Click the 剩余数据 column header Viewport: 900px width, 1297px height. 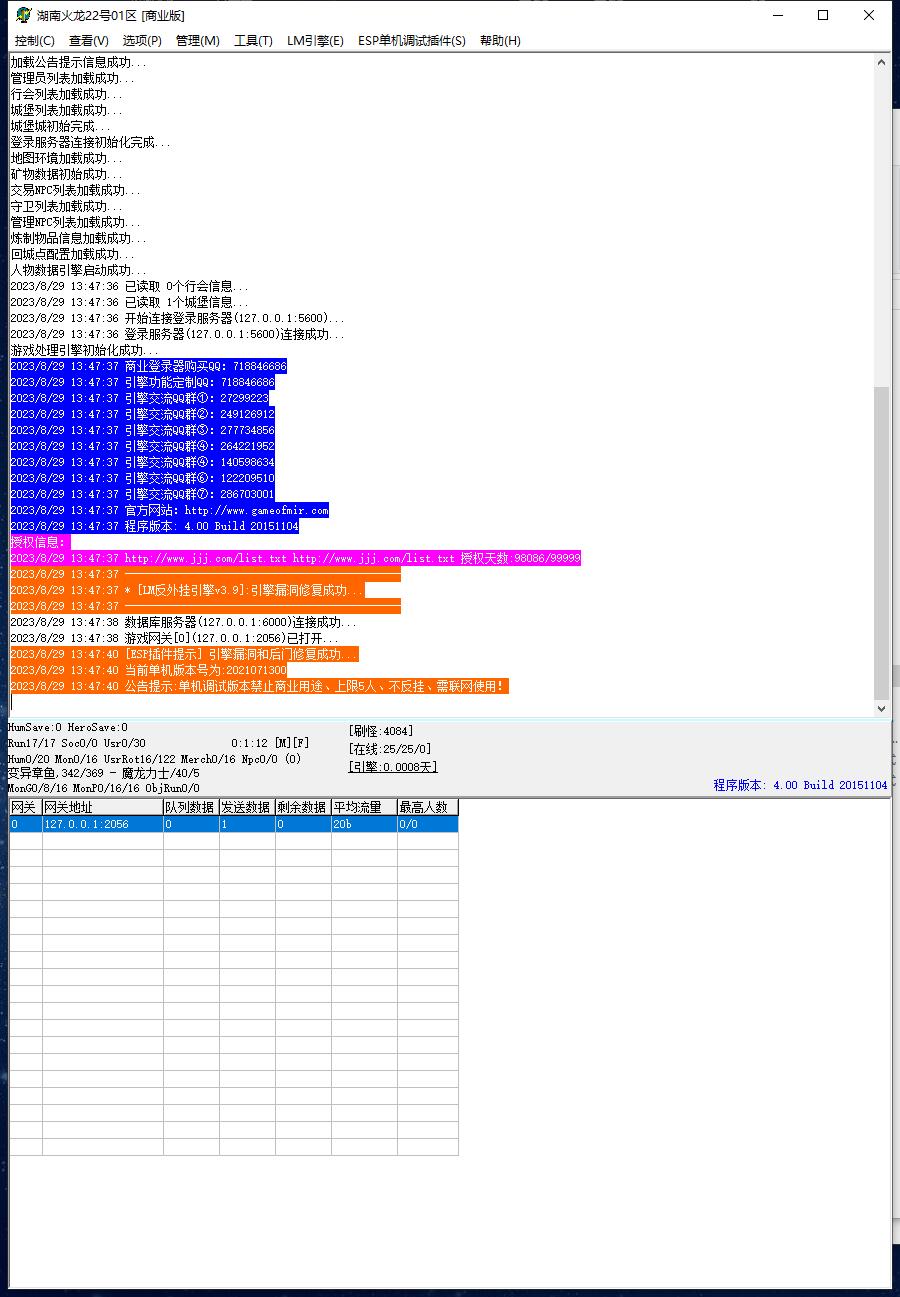pos(303,807)
